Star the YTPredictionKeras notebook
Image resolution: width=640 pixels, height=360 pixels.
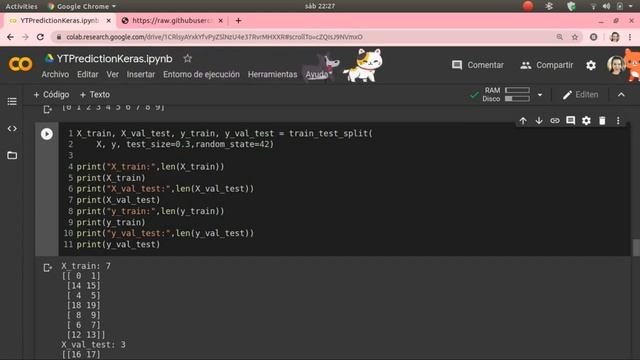[x=187, y=58]
